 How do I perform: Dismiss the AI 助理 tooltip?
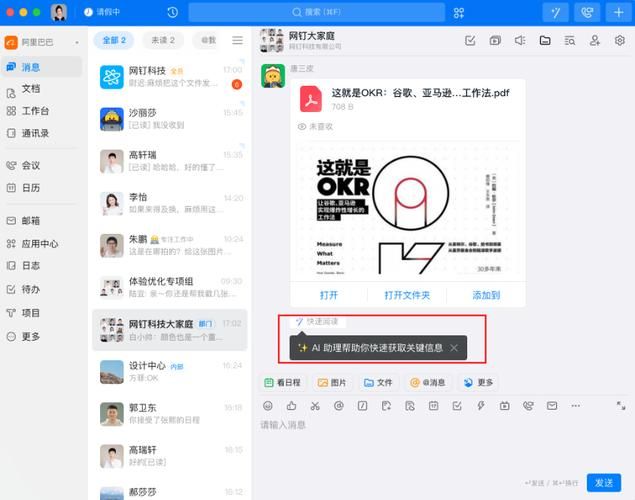pyautogui.click(x=454, y=348)
